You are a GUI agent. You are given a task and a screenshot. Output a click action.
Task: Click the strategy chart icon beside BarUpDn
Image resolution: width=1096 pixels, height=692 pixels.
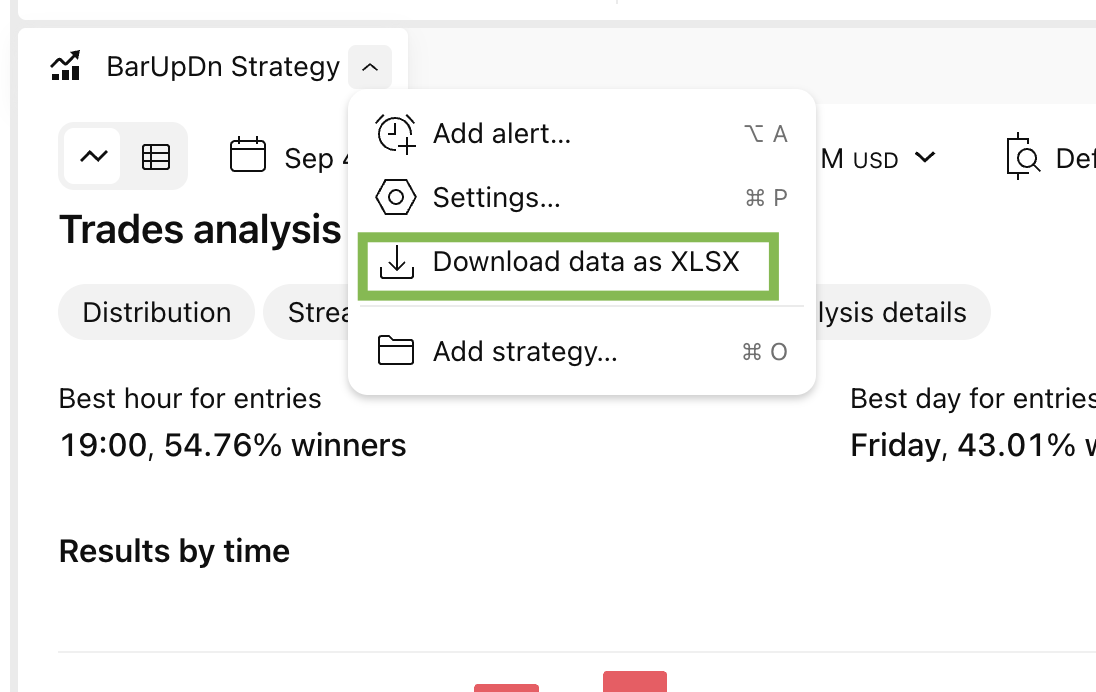66,66
